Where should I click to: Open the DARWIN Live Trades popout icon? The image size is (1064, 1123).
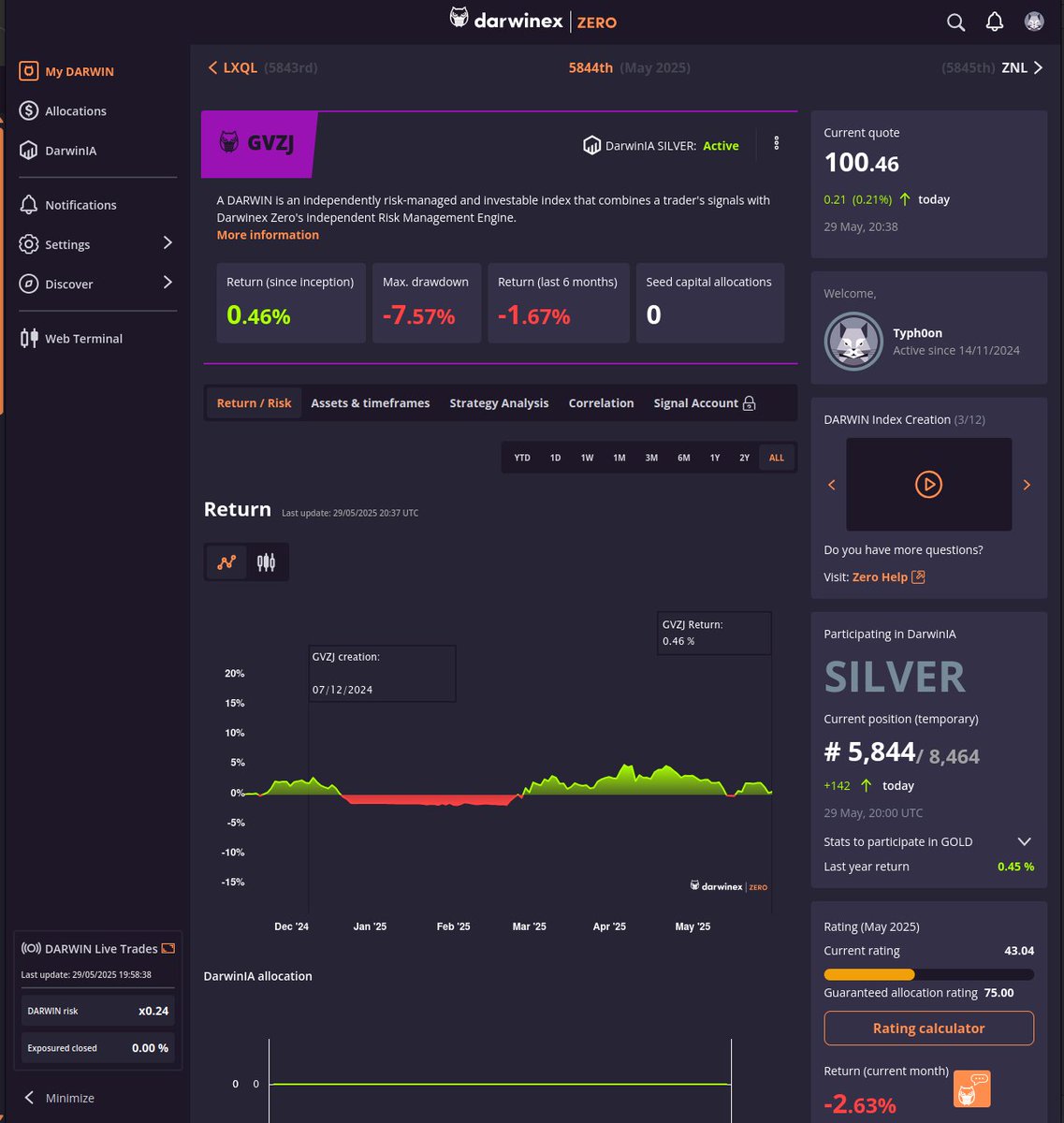168,948
